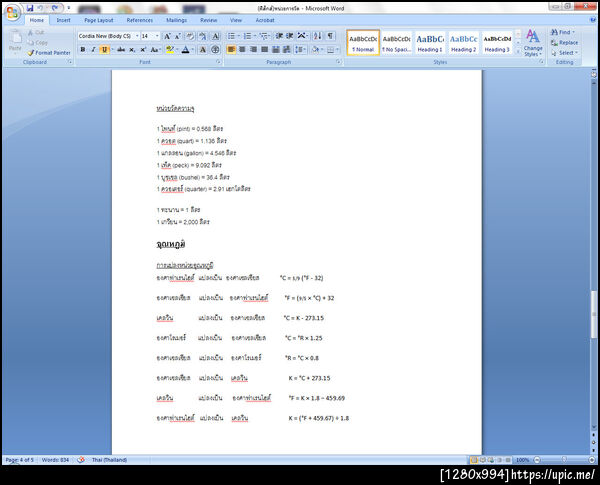Click Shrink Font icon
This screenshot has width=600, height=485.
(x=178, y=36)
